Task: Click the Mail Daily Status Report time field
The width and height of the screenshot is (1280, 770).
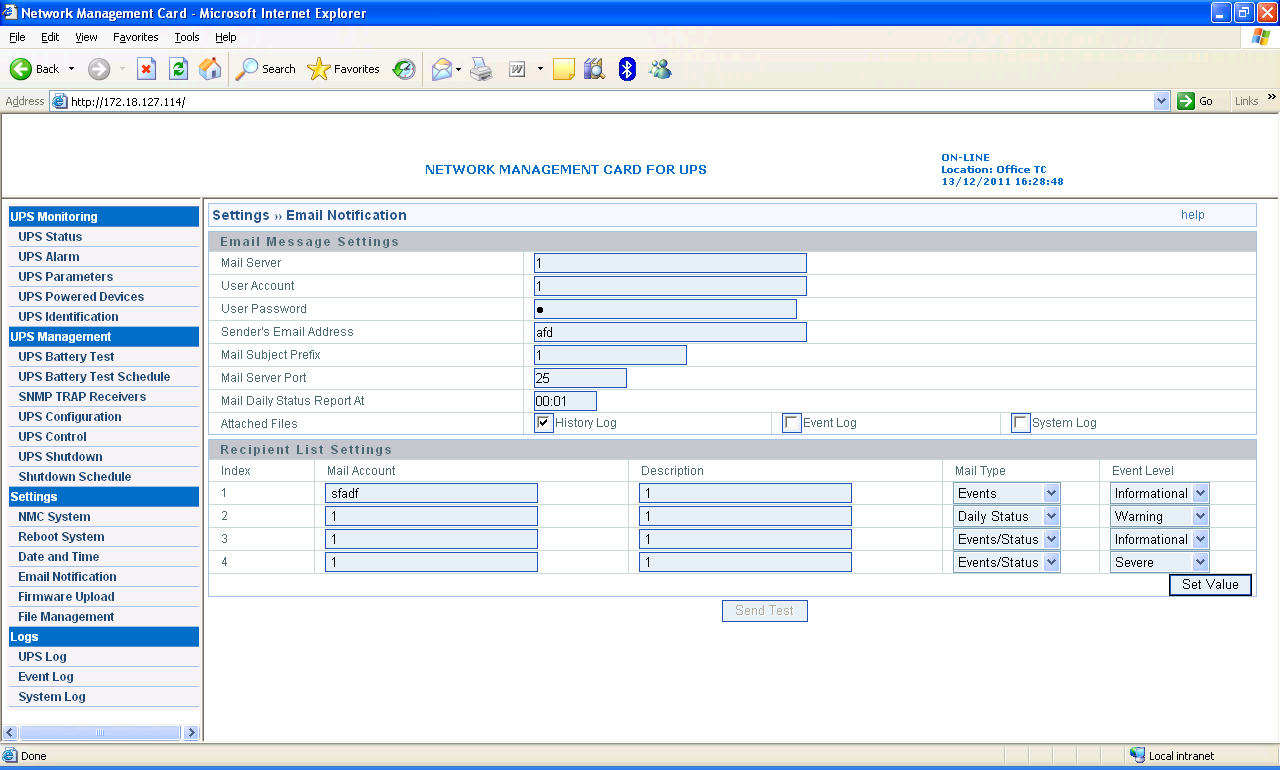Action: [565, 401]
